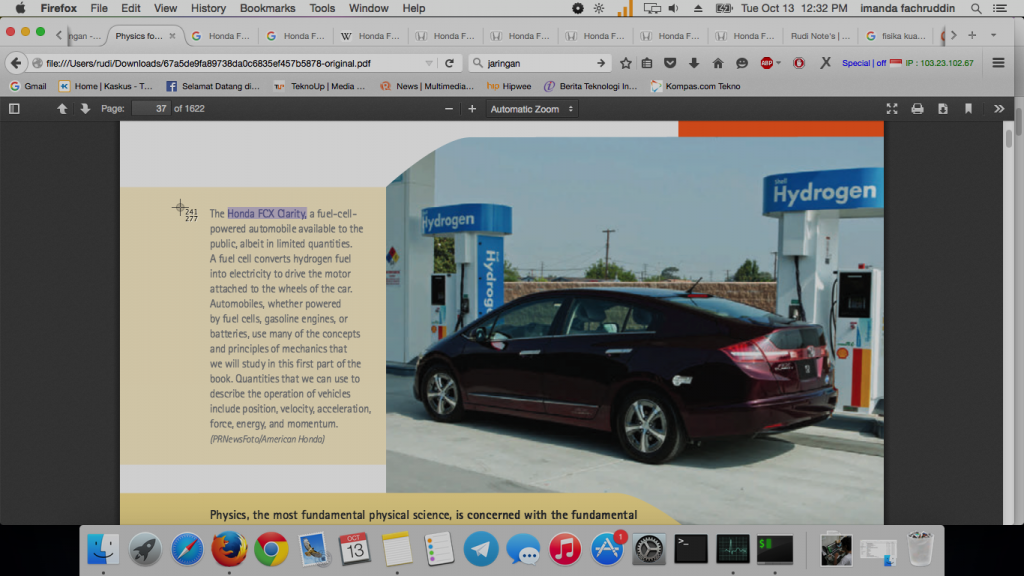This screenshot has height=576, width=1024.
Task: Switch to the Wikipedia Honda F... tab
Action: (370, 36)
